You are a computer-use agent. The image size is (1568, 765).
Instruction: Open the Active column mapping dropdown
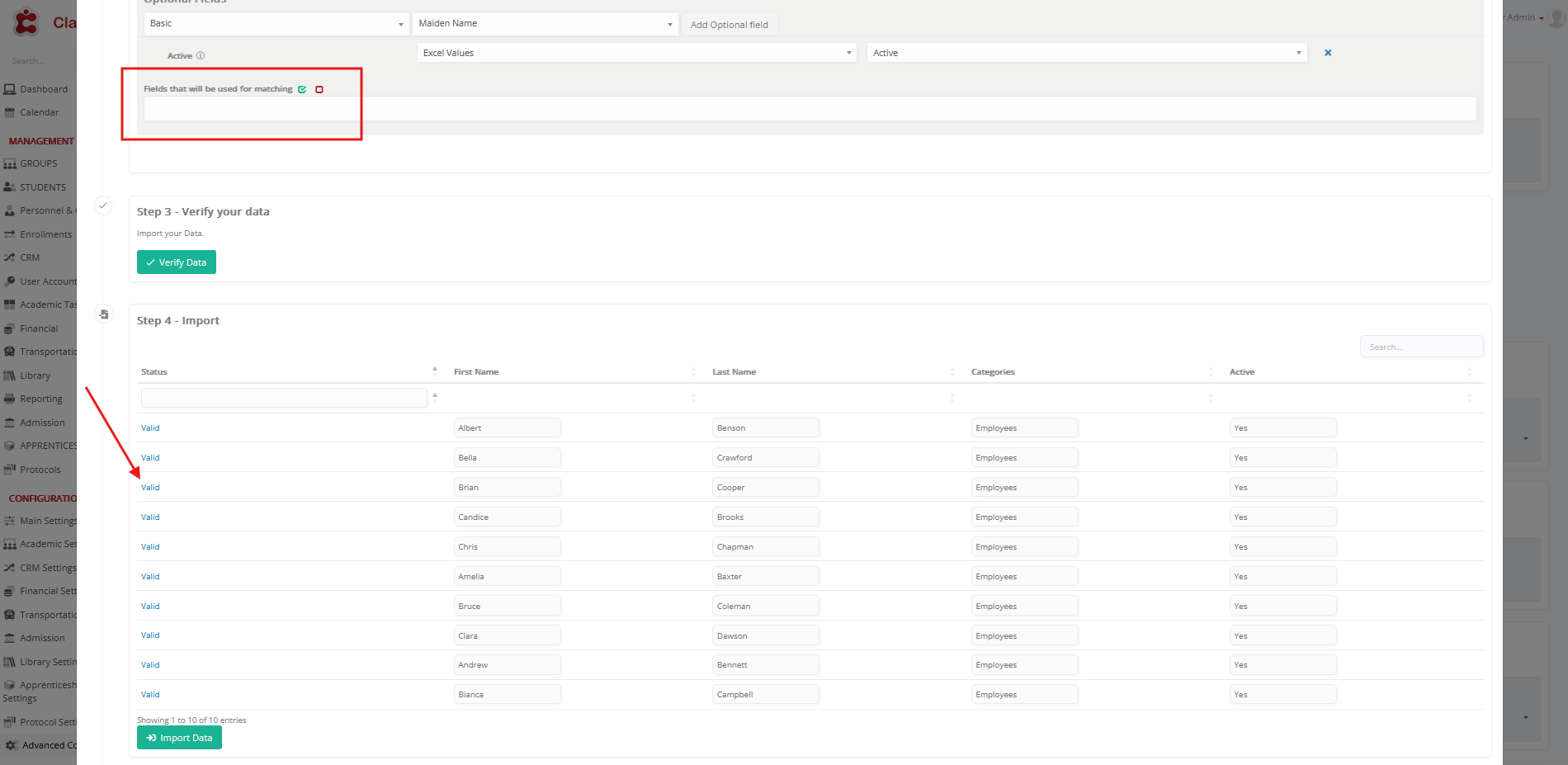[x=1086, y=53]
